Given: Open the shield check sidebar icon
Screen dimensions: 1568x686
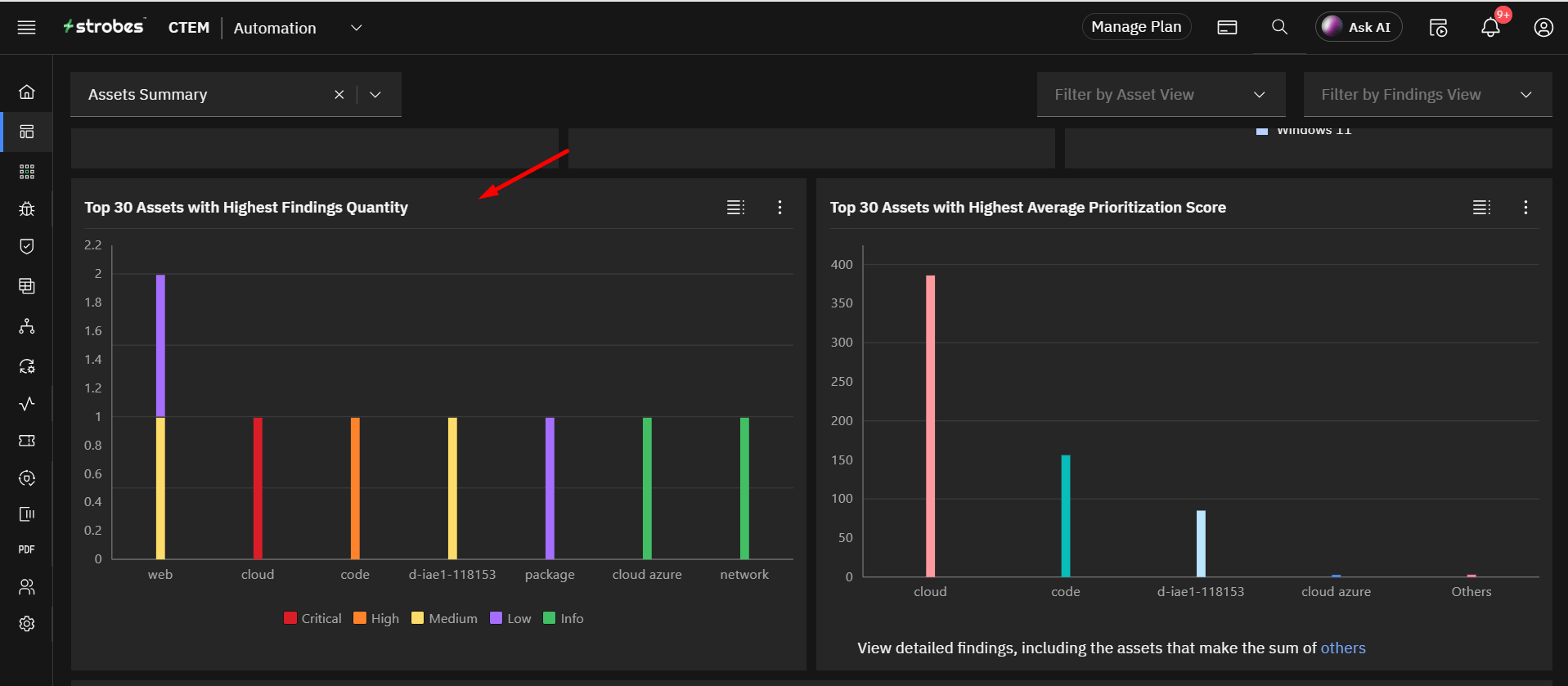Looking at the screenshot, I should click(x=27, y=247).
